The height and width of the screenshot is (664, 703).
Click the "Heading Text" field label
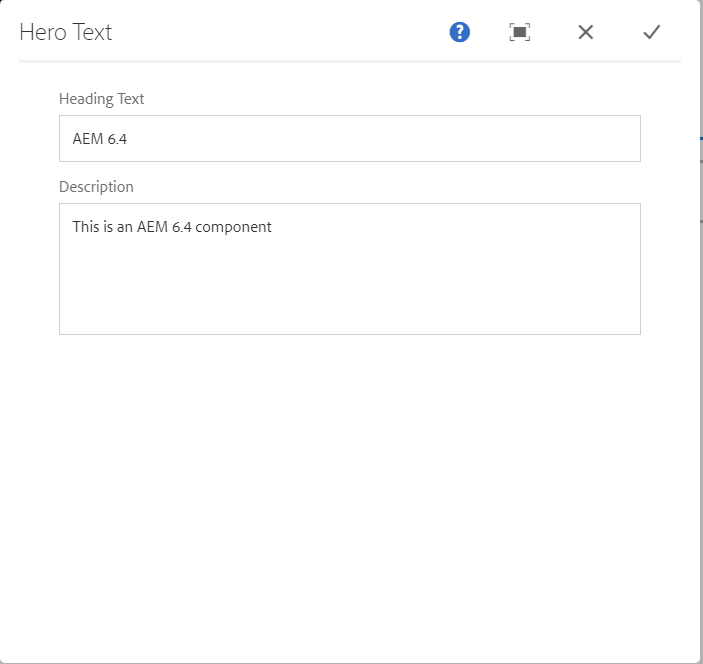pyautogui.click(x=101, y=99)
